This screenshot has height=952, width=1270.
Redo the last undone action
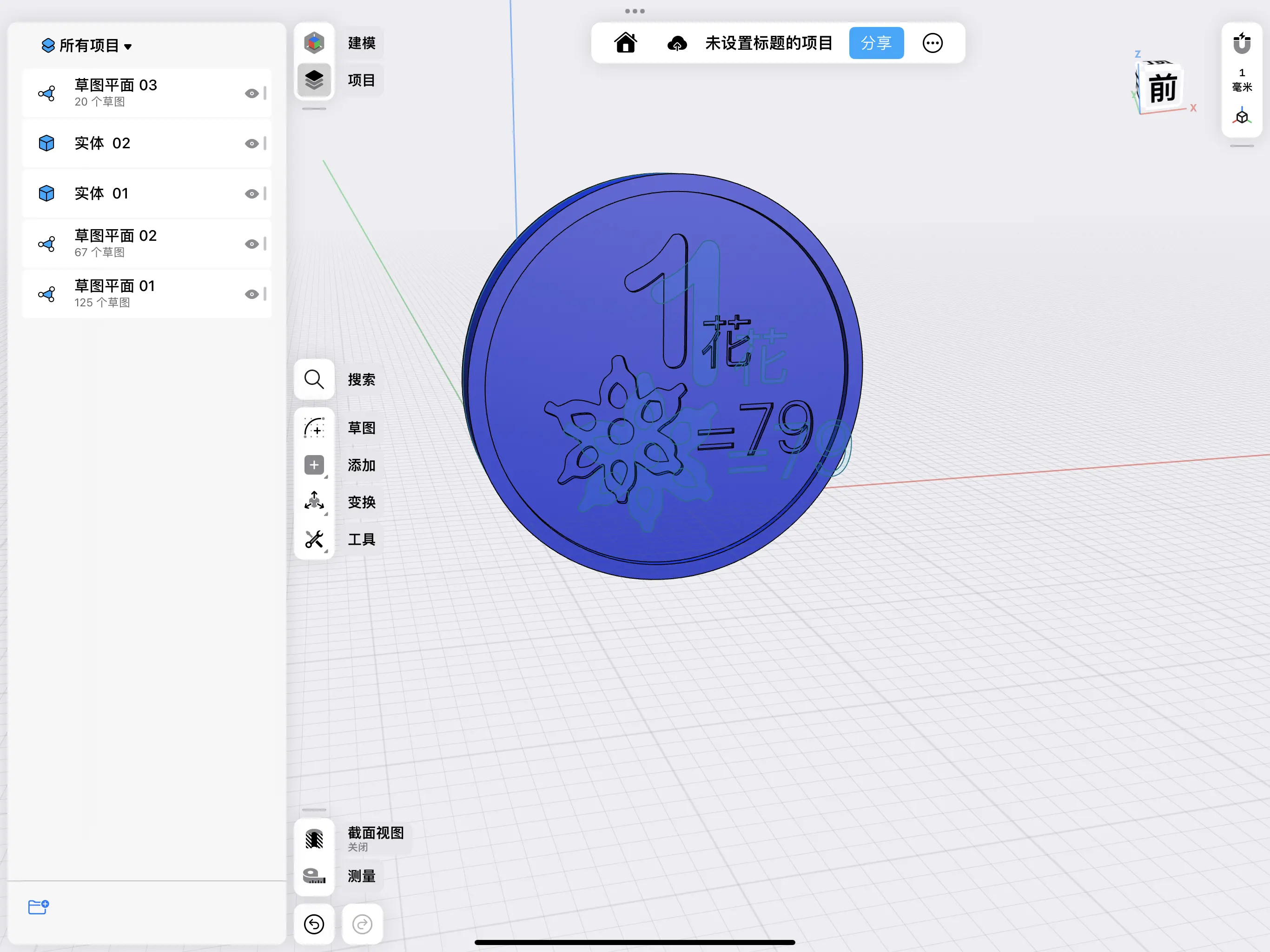coord(362,924)
